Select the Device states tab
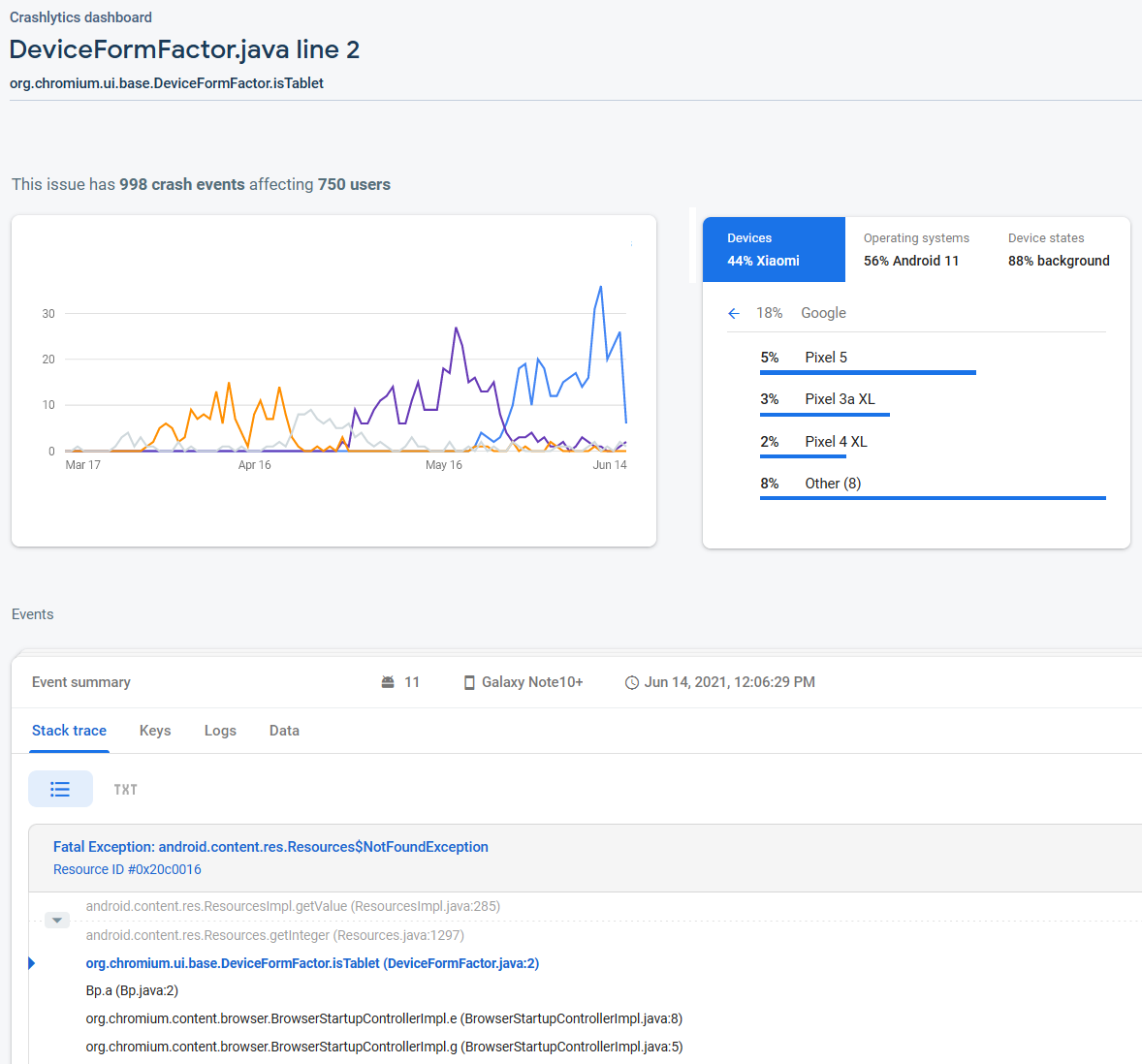 pyautogui.click(x=1058, y=250)
